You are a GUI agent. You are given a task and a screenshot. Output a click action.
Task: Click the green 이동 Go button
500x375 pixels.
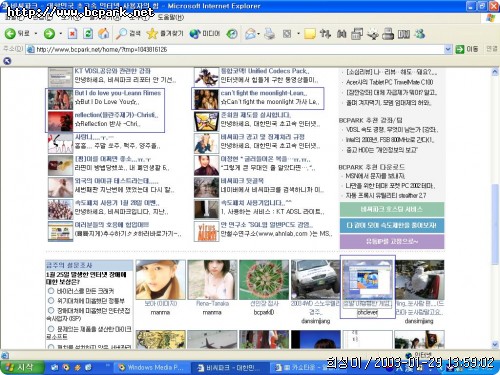(x=467, y=49)
